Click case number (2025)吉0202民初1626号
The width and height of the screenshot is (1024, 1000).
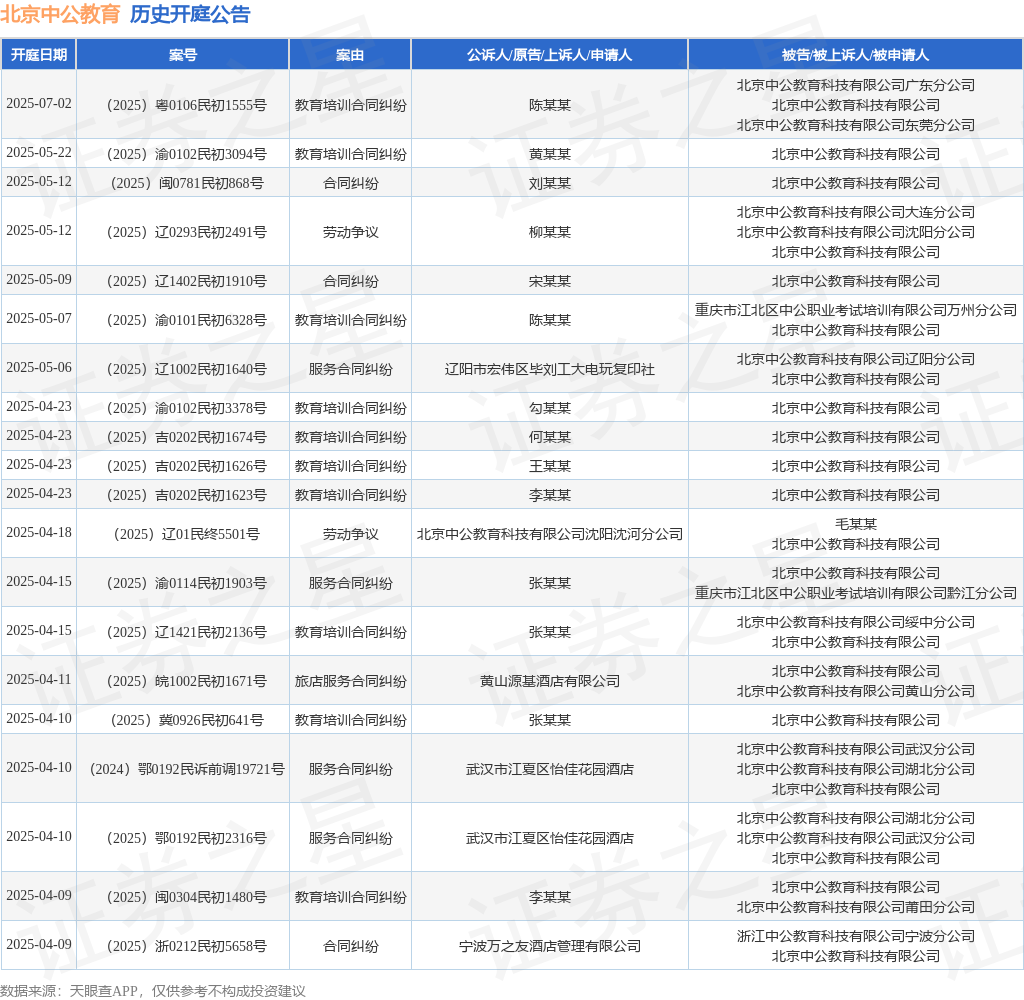[186, 466]
